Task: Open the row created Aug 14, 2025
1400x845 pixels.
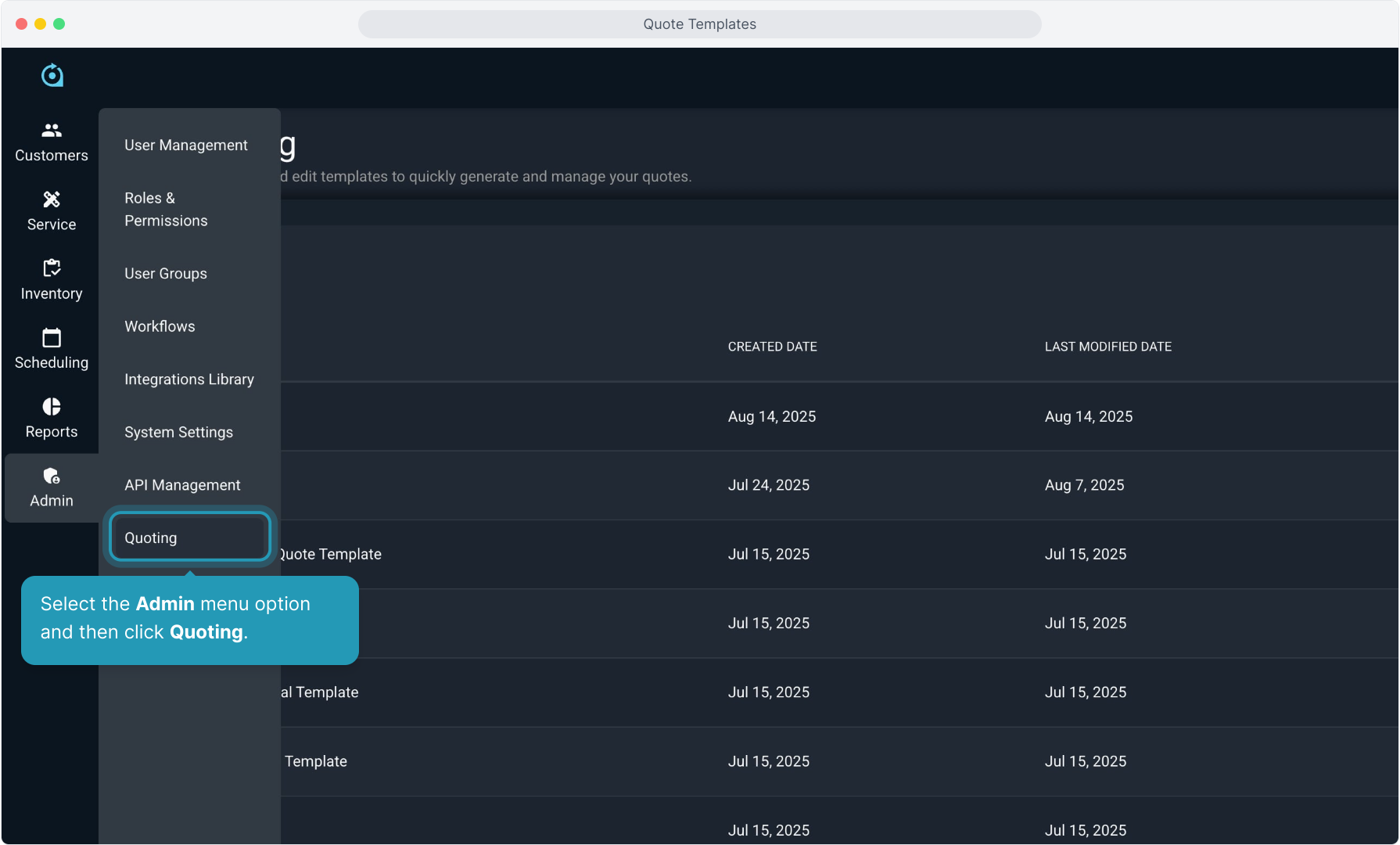Action: point(771,416)
